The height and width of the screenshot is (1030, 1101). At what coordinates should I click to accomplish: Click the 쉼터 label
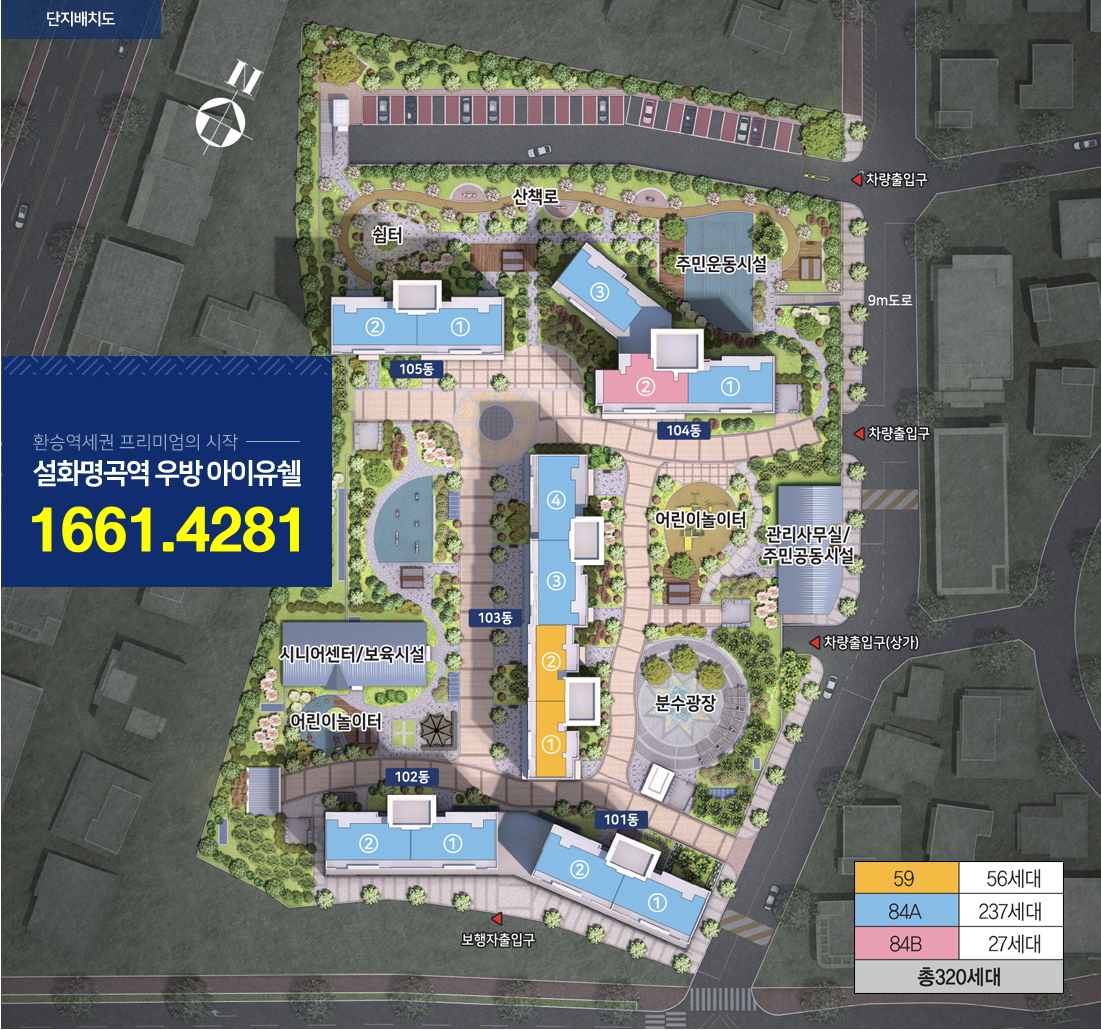pos(387,235)
